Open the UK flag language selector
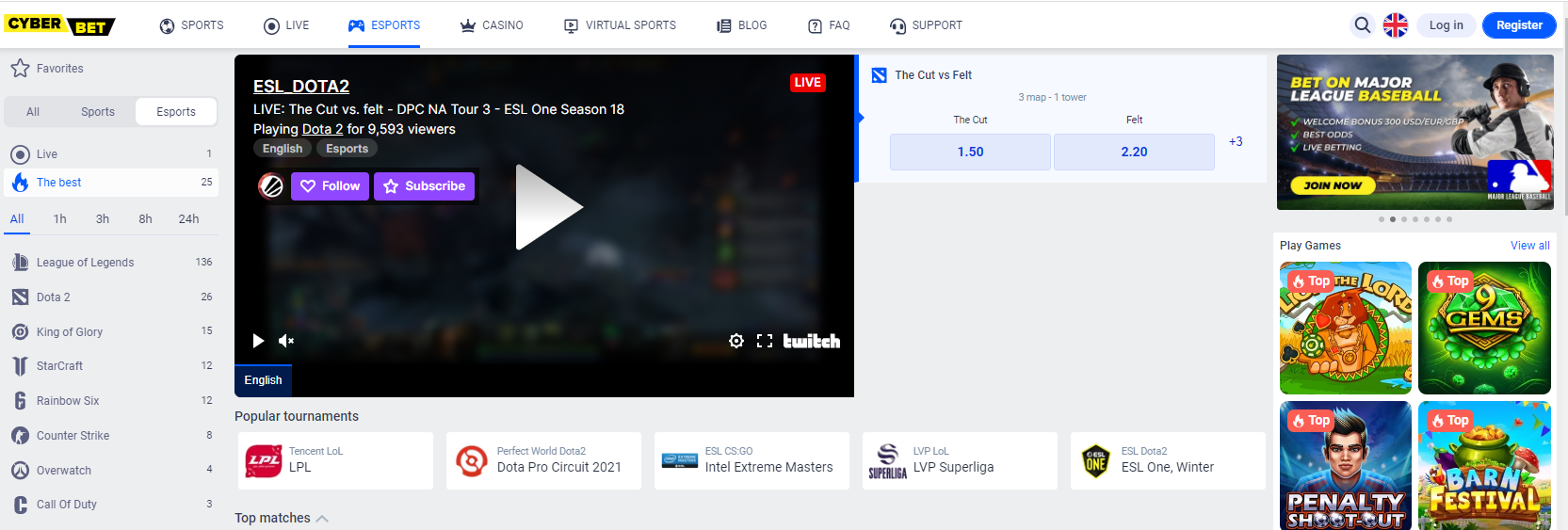The height and width of the screenshot is (530, 1568). point(1395,25)
